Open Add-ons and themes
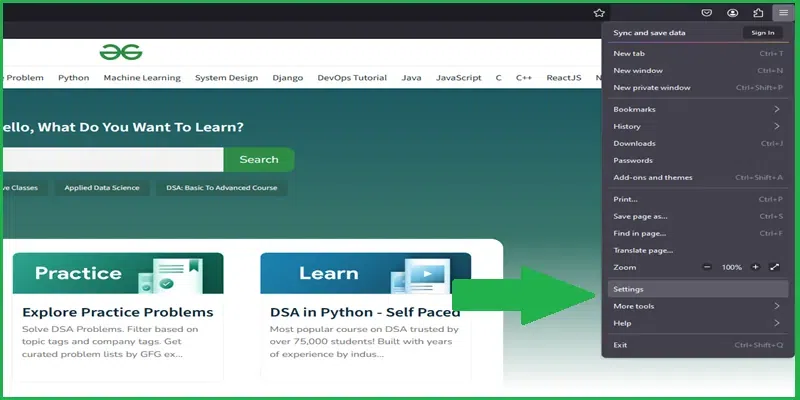The height and width of the screenshot is (400, 800). [x=697, y=178]
